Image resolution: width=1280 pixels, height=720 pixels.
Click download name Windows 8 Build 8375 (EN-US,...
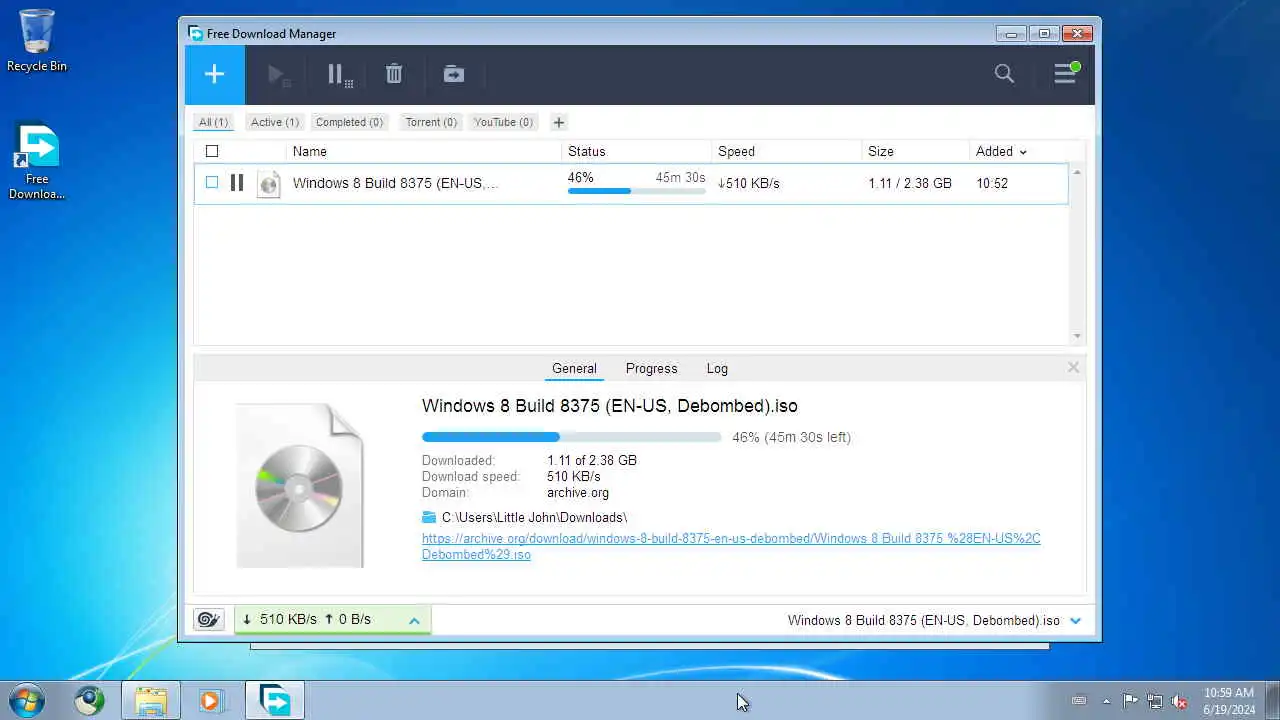[x=395, y=184]
